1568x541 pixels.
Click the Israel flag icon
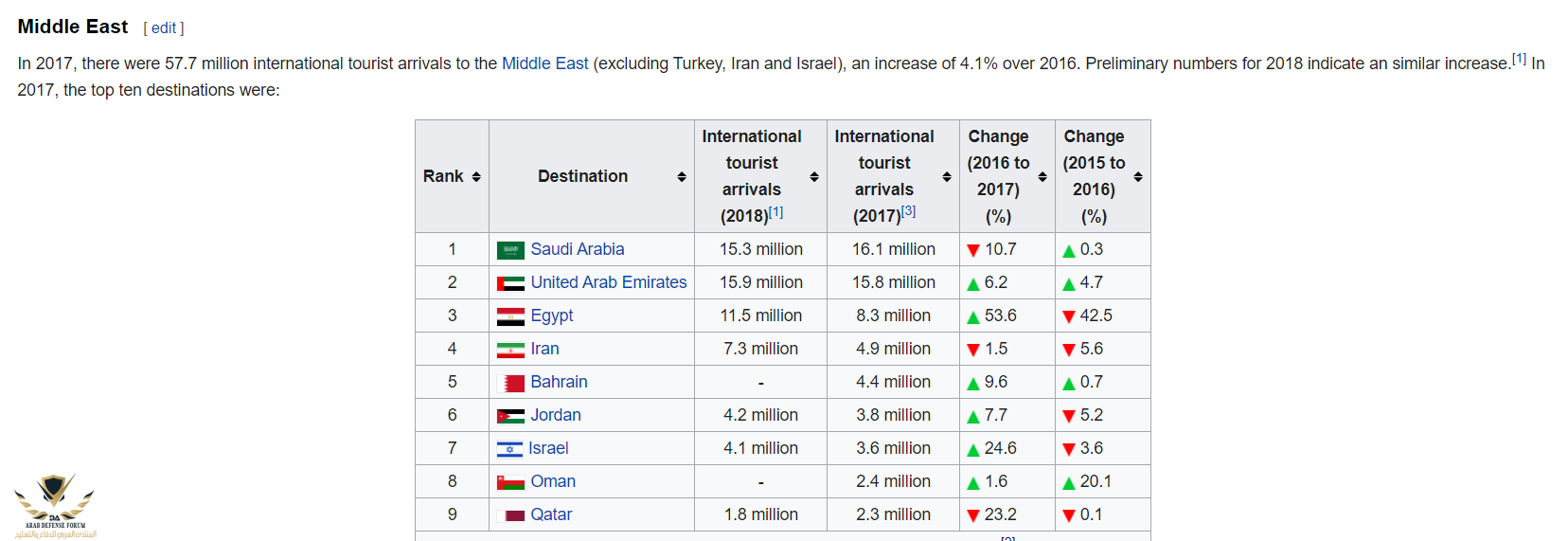(509, 449)
